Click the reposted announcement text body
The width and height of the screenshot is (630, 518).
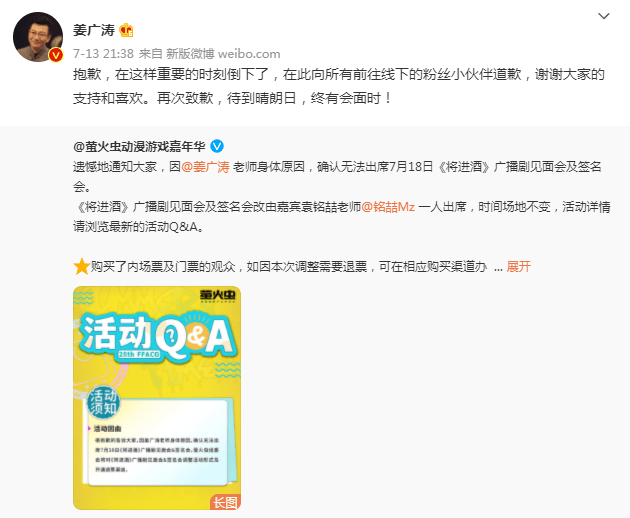click(342, 217)
